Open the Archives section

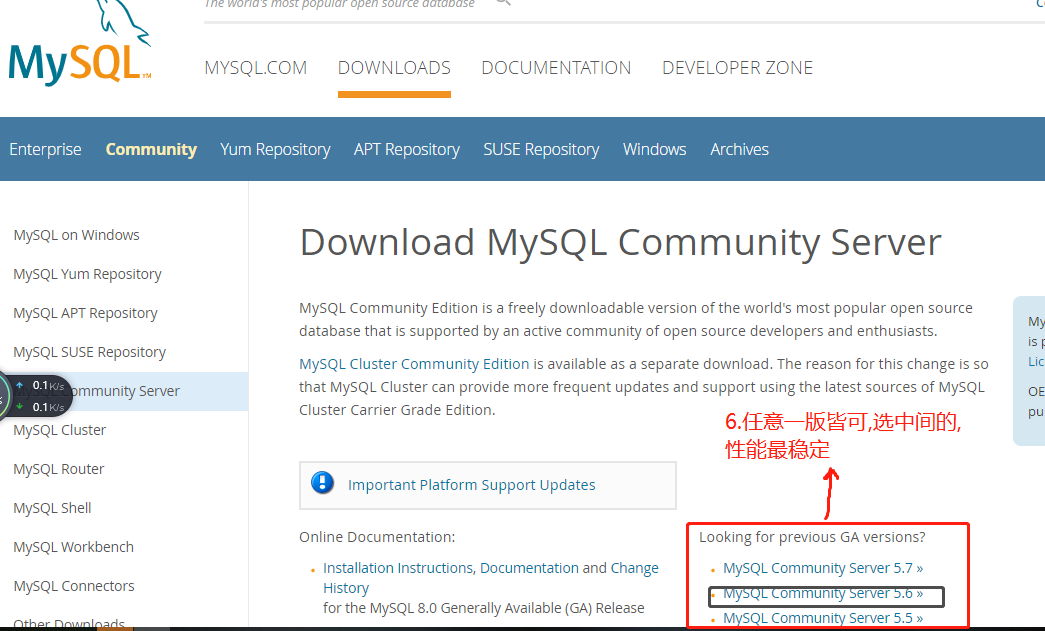point(739,149)
